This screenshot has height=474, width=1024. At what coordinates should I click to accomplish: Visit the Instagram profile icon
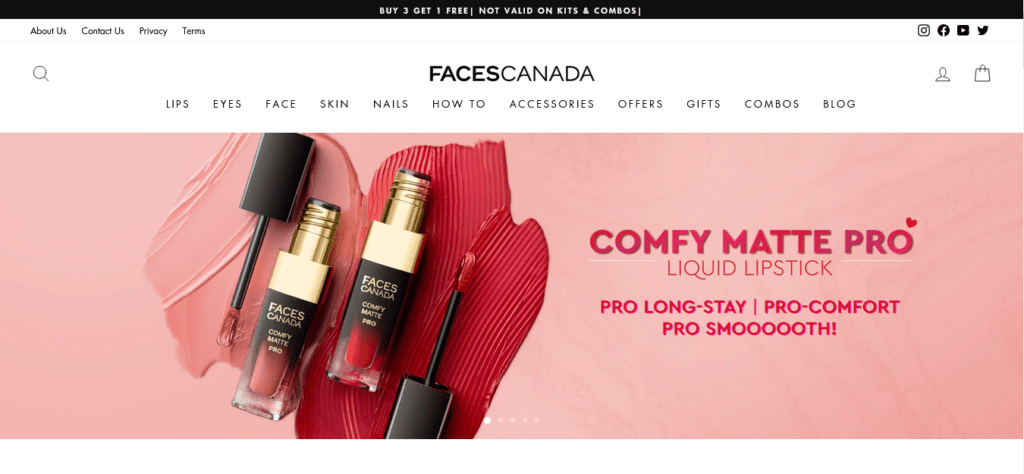pyautogui.click(x=923, y=30)
